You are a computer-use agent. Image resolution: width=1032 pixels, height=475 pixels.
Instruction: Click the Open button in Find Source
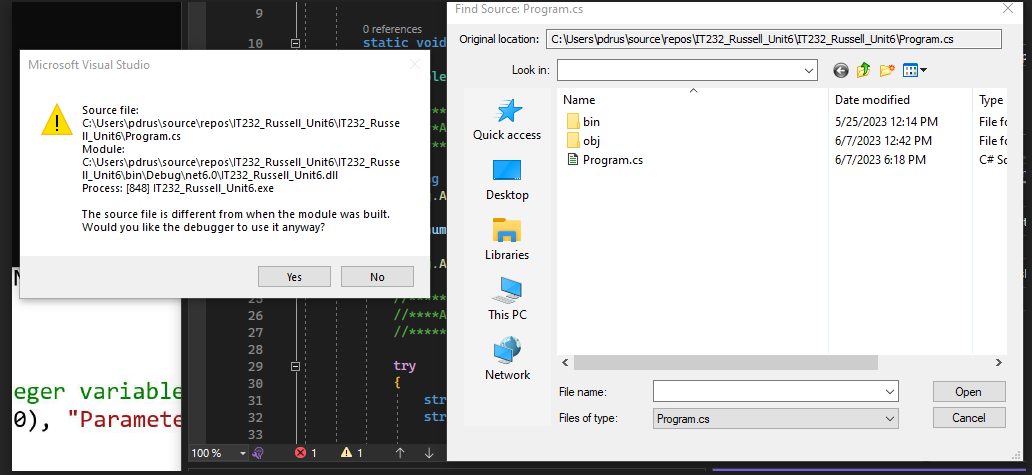click(x=969, y=391)
